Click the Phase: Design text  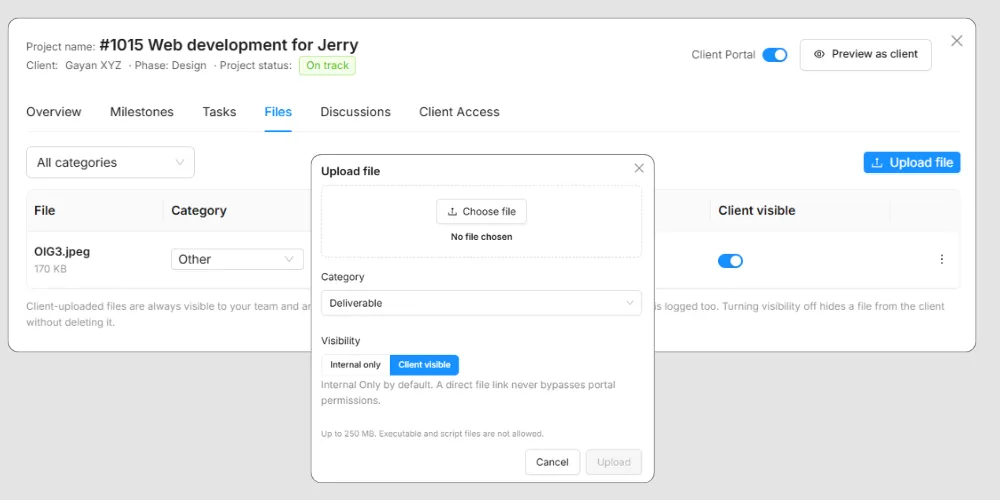(x=170, y=66)
